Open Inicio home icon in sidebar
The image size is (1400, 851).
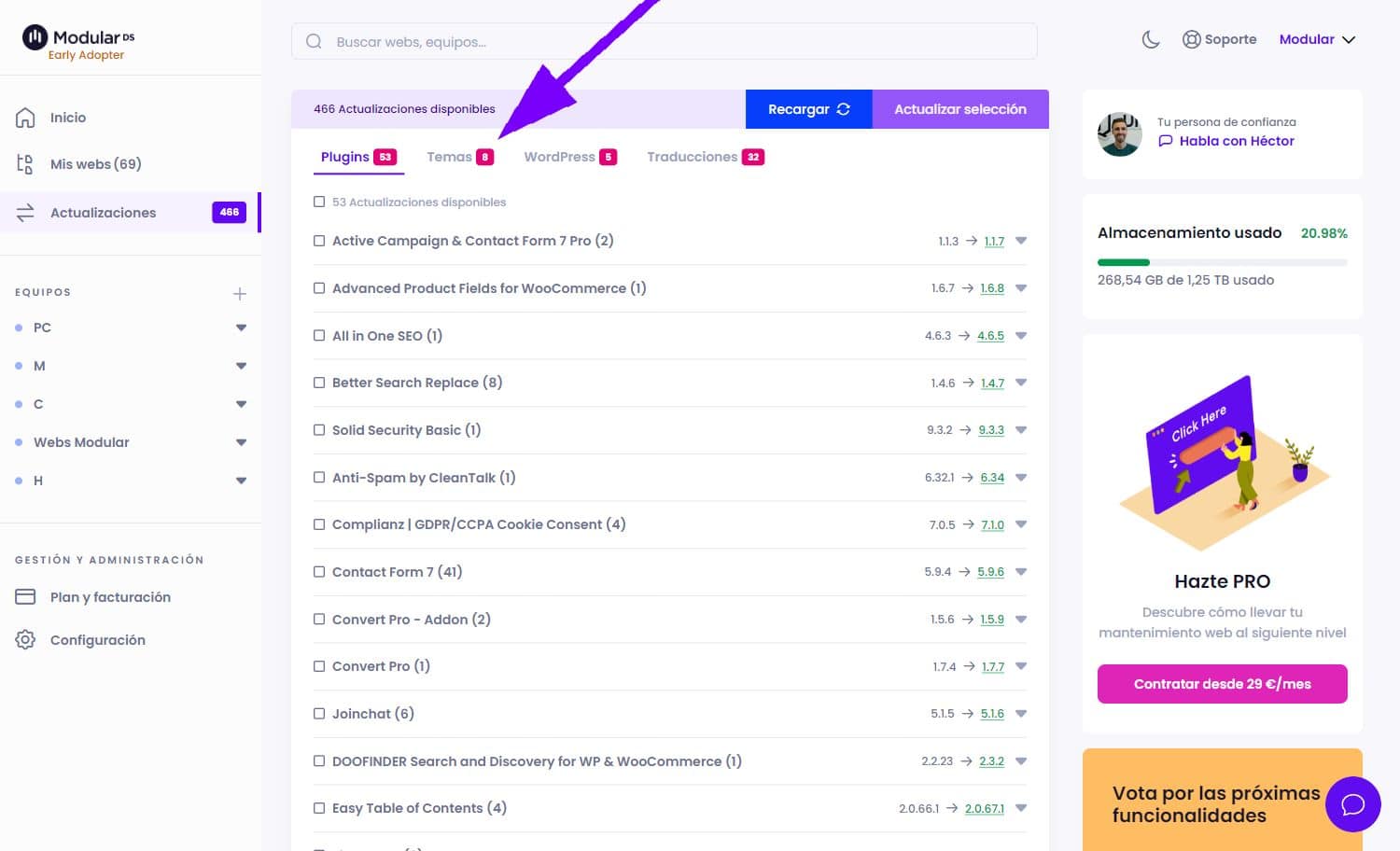pyautogui.click(x=25, y=118)
